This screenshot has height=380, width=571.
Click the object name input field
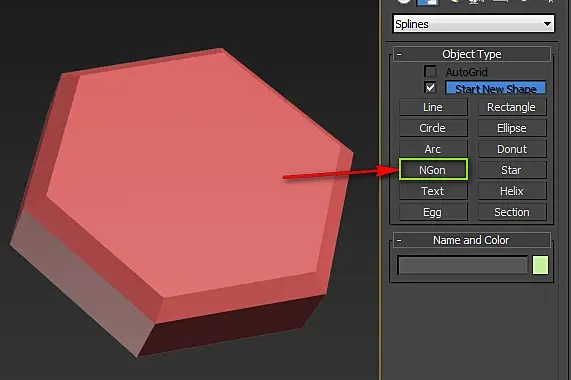[x=462, y=265]
